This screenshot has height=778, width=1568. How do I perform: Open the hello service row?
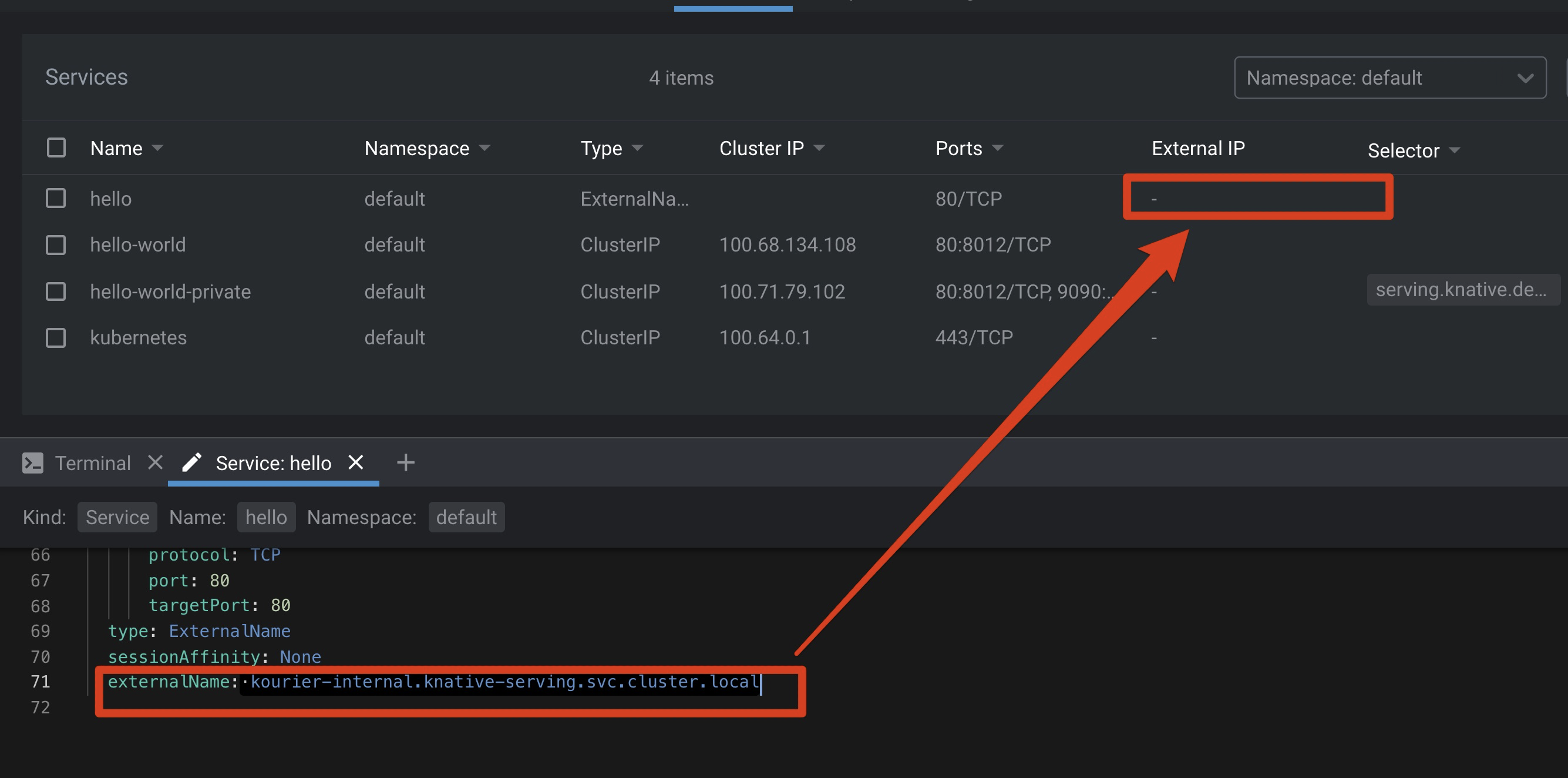(795, 198)
